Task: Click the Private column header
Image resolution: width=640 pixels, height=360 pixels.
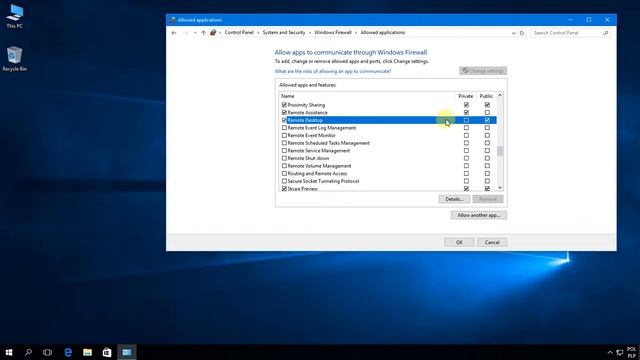Action: [x=466, y=96]
